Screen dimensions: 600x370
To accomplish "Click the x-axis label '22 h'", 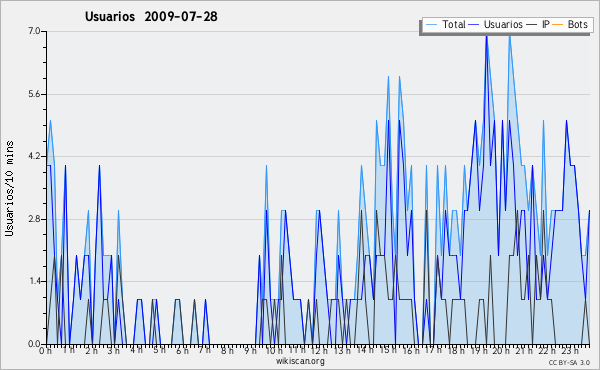I will [x=547, y=351].
